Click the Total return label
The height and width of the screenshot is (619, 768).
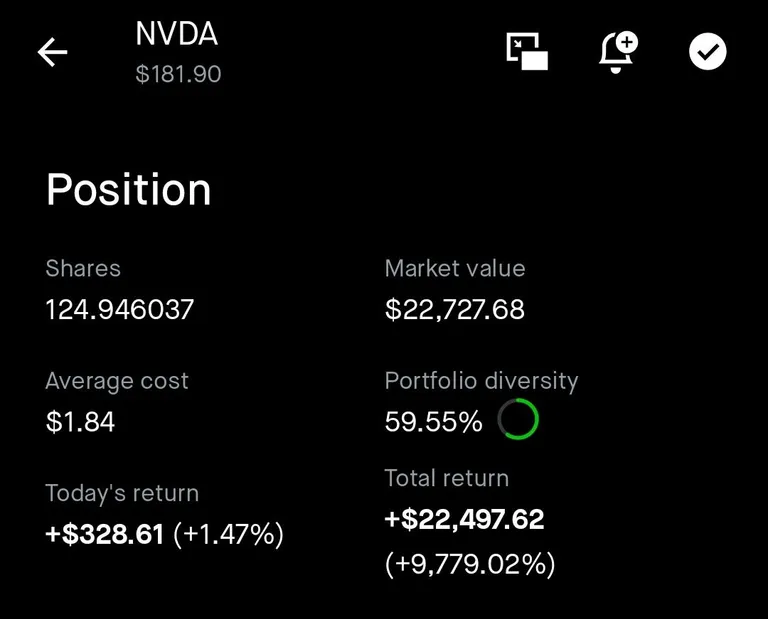click(446, 478)
